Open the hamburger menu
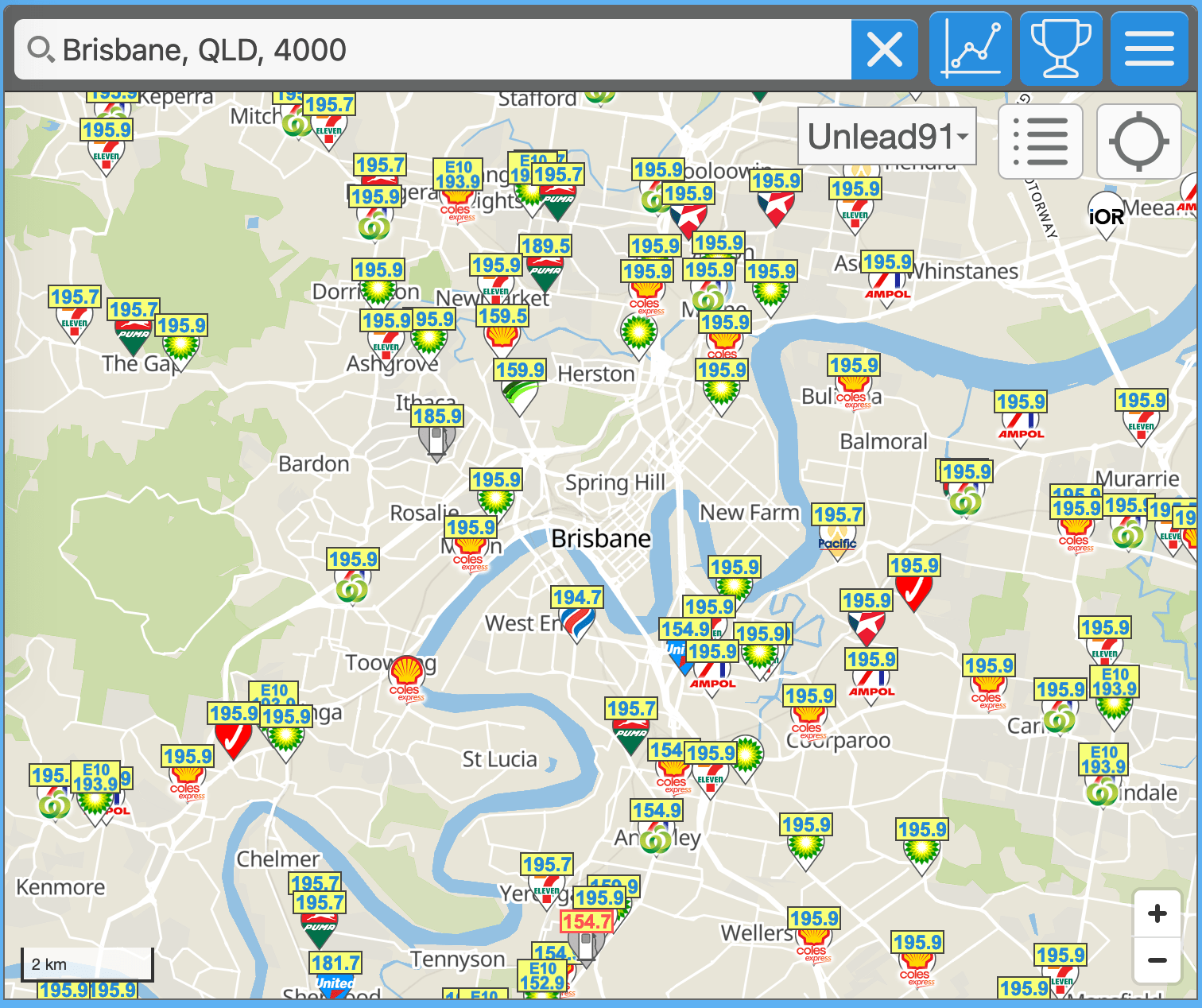The image size is (1202, 1008). 1149,48
